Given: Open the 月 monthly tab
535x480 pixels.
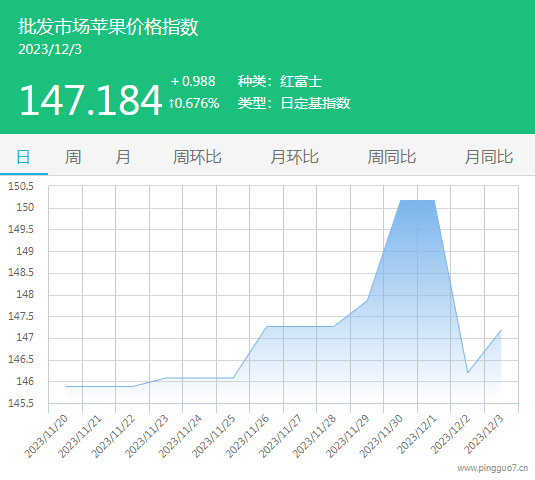Looking at the screenshot, I should (x=122, y=157).
